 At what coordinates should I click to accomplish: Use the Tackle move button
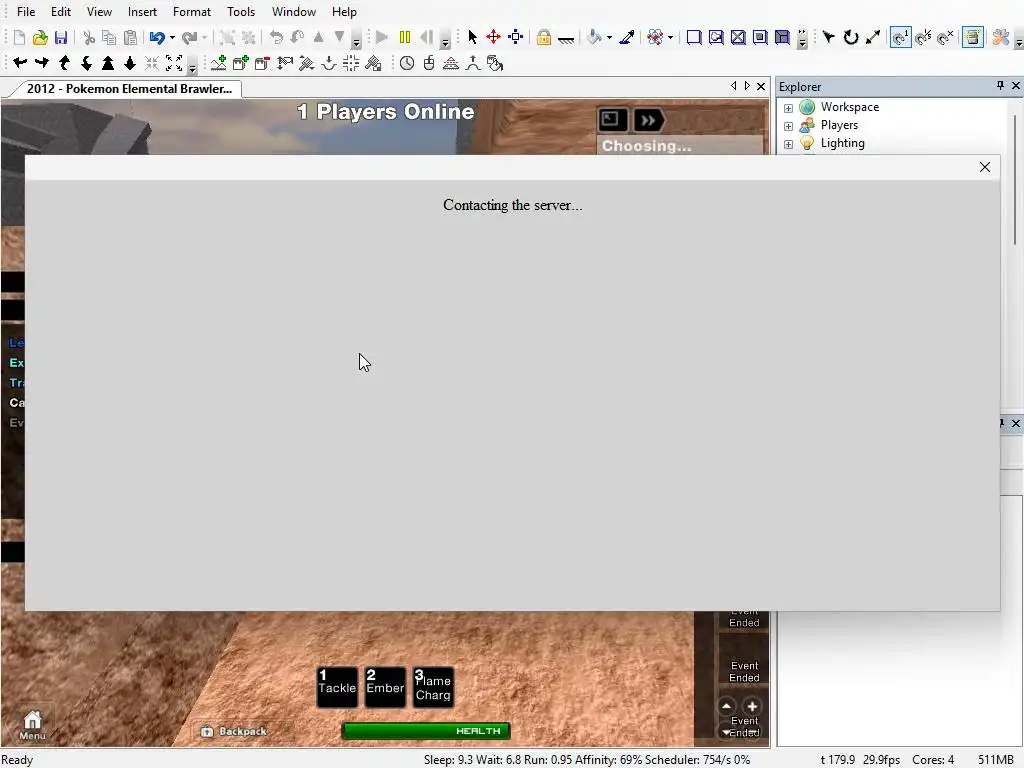pos(337,687)
